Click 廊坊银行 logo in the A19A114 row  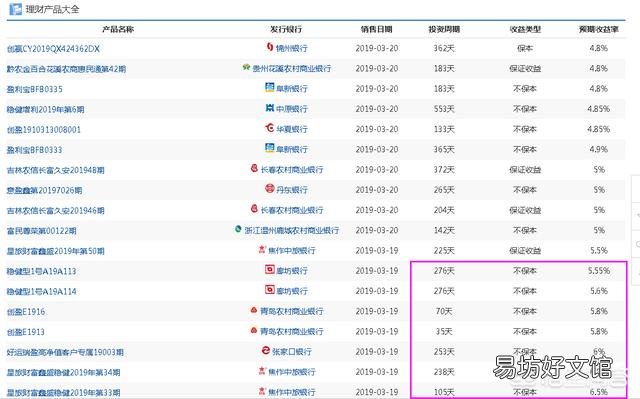tap(270, 290)
